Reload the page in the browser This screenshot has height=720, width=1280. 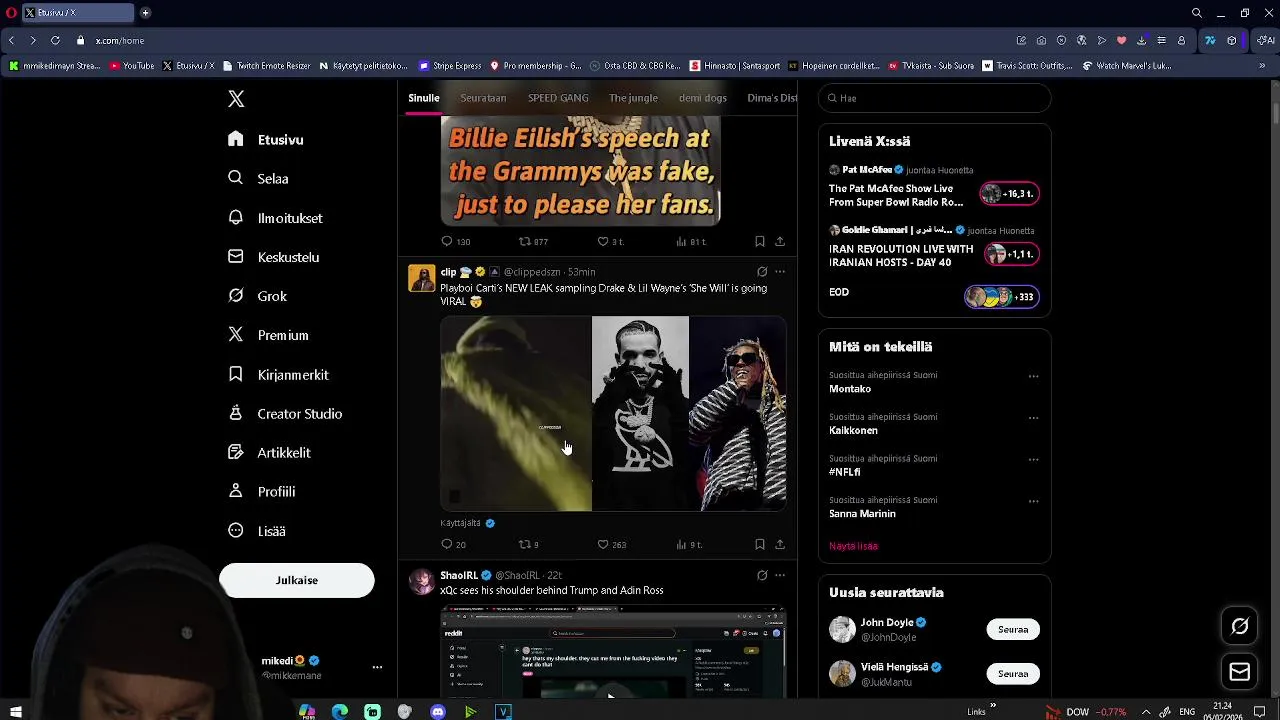(55, 40)
